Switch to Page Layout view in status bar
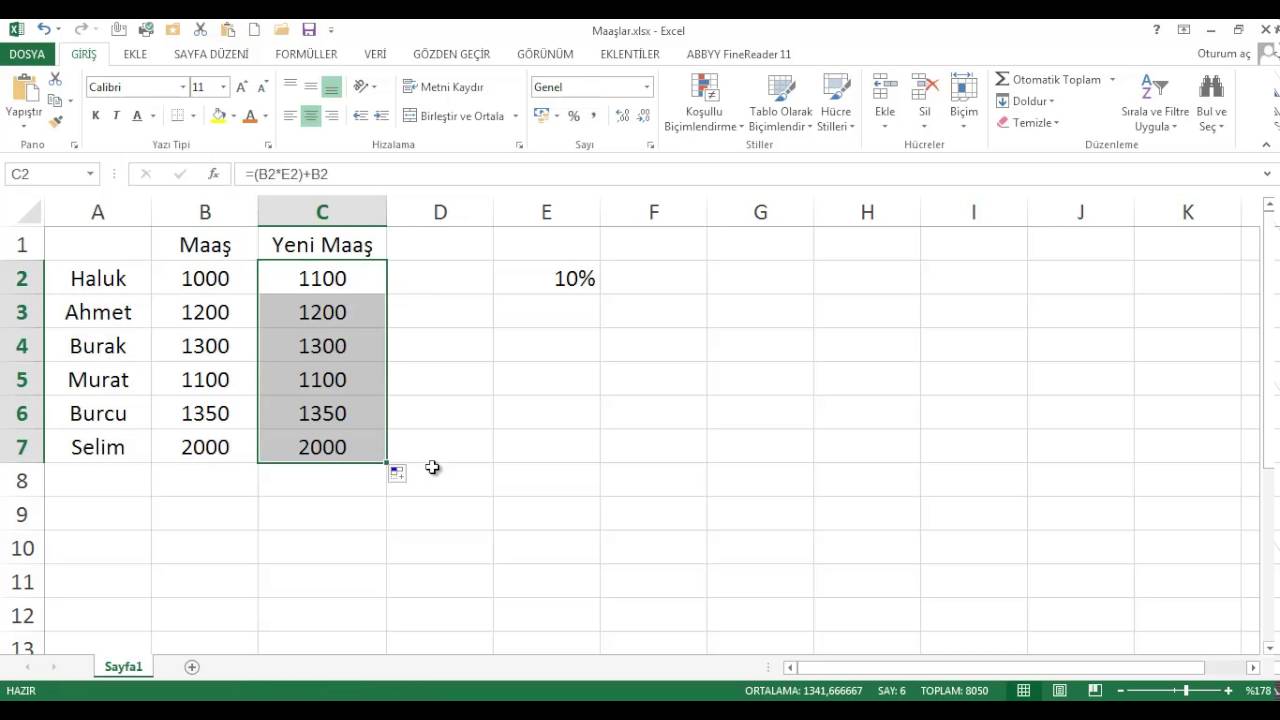Screen dimensions: 1280x720 pyautogui.click(x=1060, y=691)
